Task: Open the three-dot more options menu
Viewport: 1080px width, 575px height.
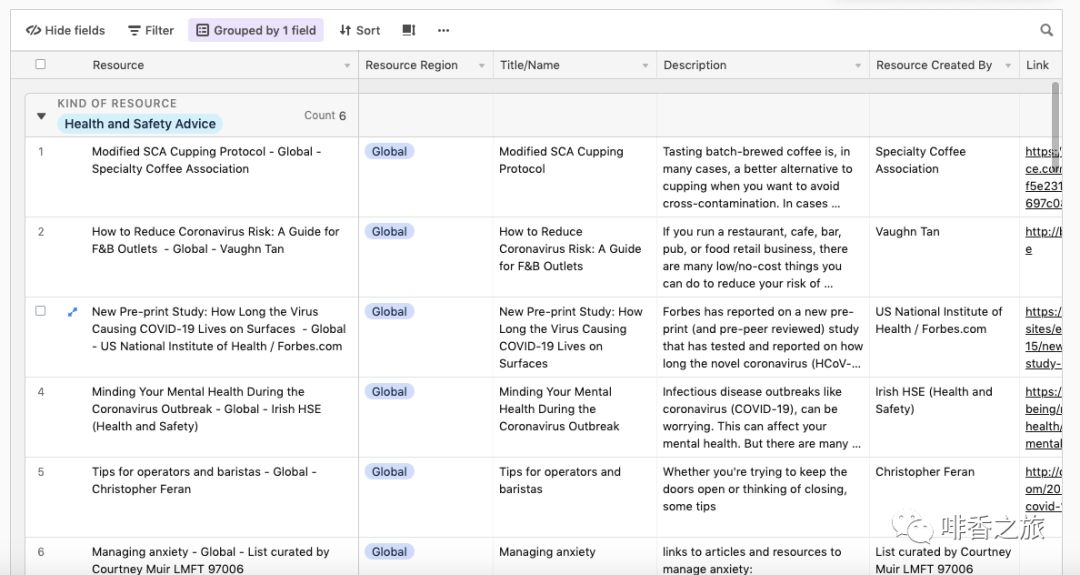Action: coord(444,30)
